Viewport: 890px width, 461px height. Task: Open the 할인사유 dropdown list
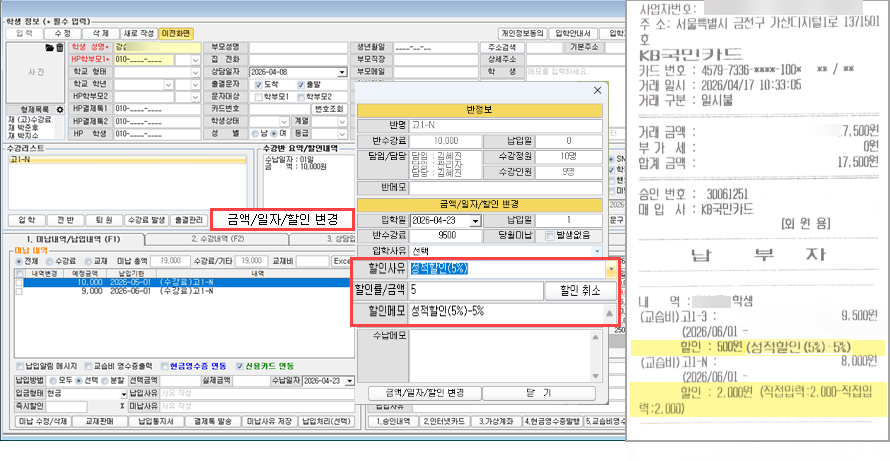point(610,269)
